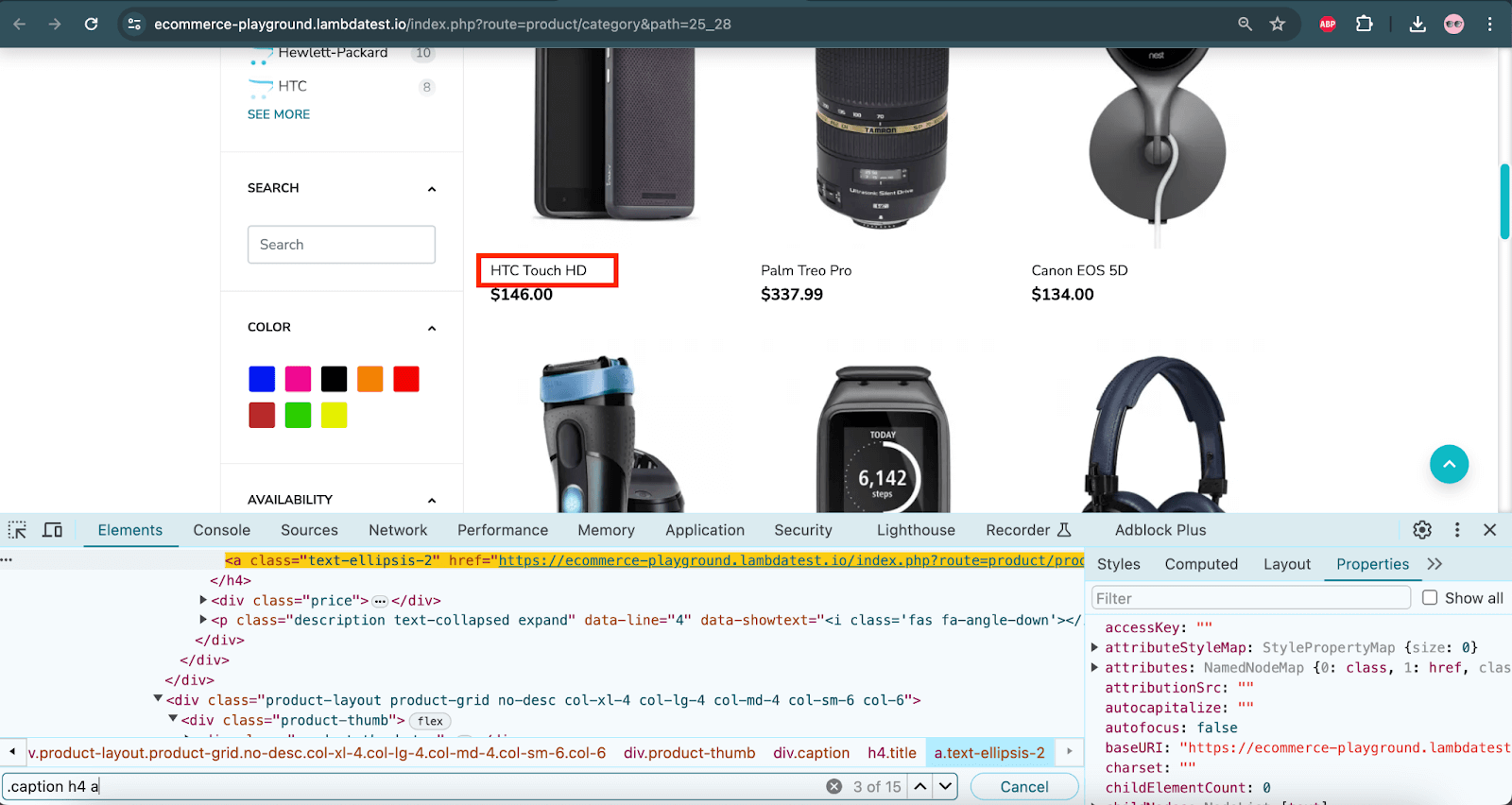Collapse the SEARCH filter section
Viewport: 1512px width, 805px height.
(x=432, y=189)
